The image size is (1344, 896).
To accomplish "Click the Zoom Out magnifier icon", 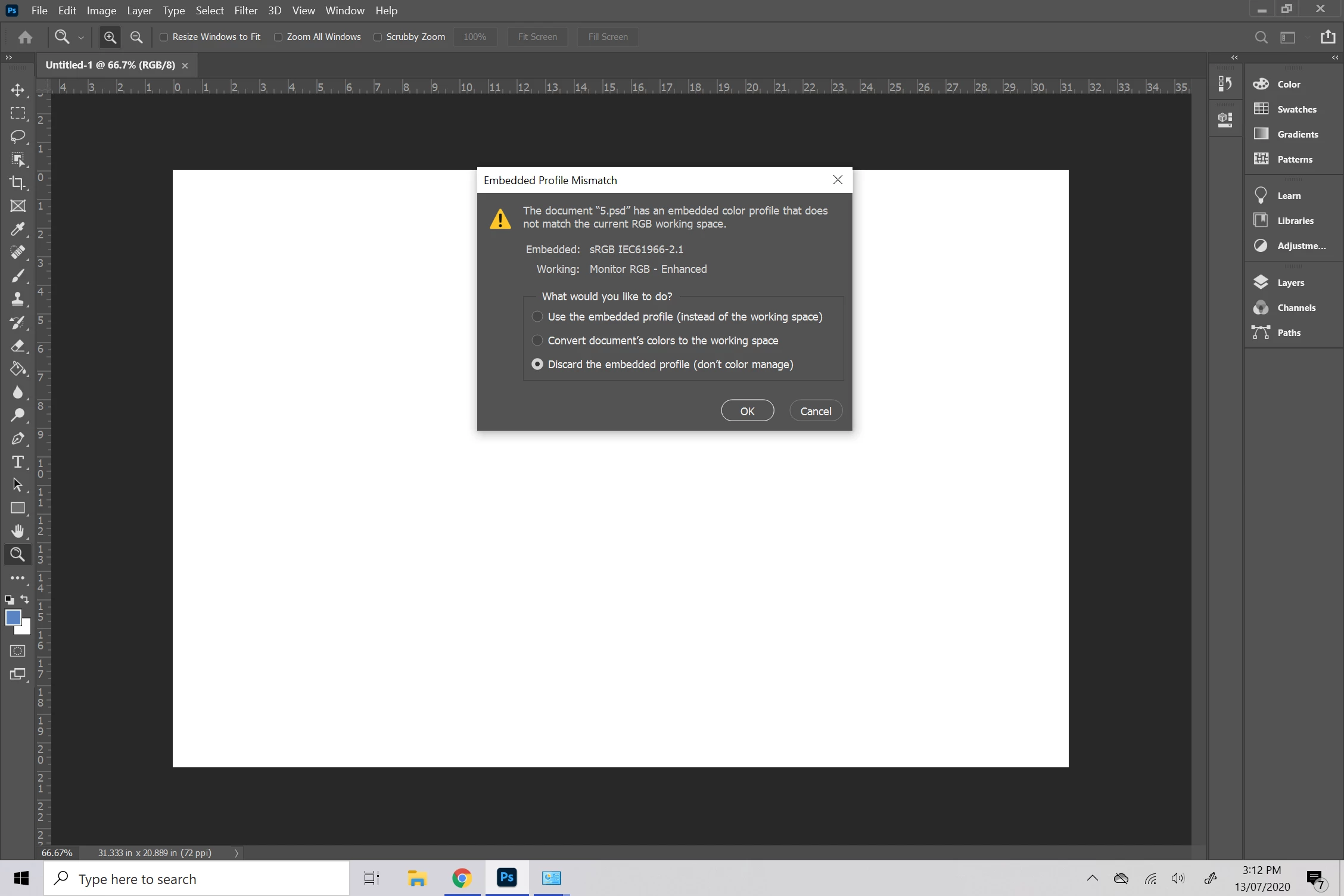I will pyautogui.click(x=136, y=37).
